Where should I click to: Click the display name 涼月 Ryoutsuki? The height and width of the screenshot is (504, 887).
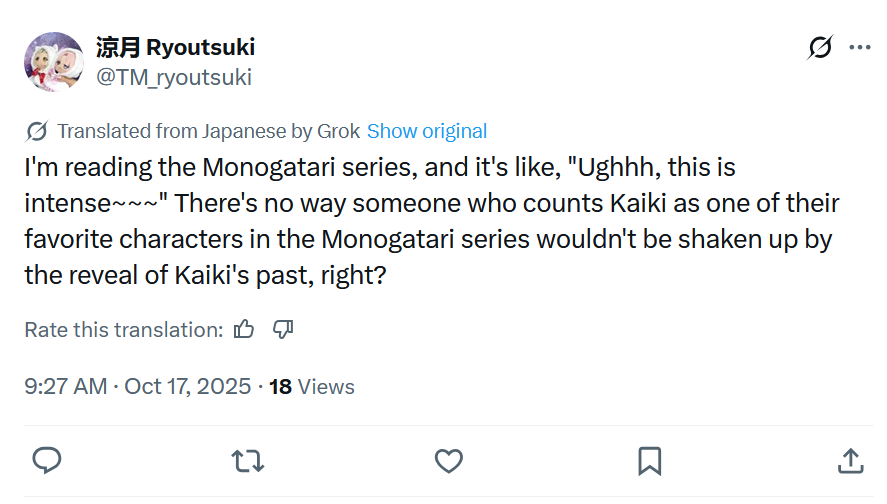(175, 47)
